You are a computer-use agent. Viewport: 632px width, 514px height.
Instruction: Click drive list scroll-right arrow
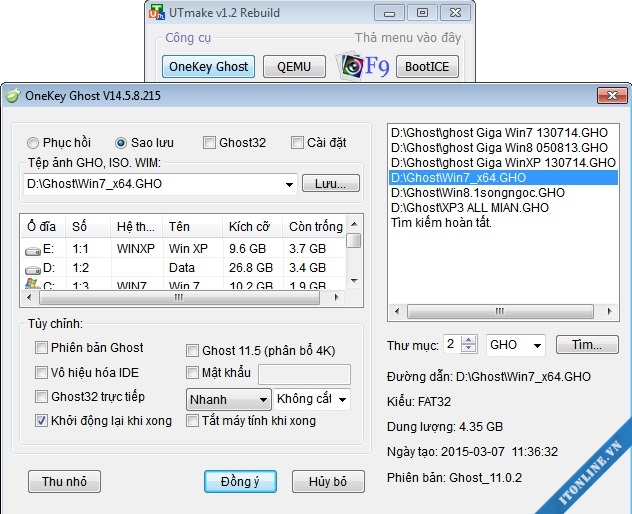(337, 298)
